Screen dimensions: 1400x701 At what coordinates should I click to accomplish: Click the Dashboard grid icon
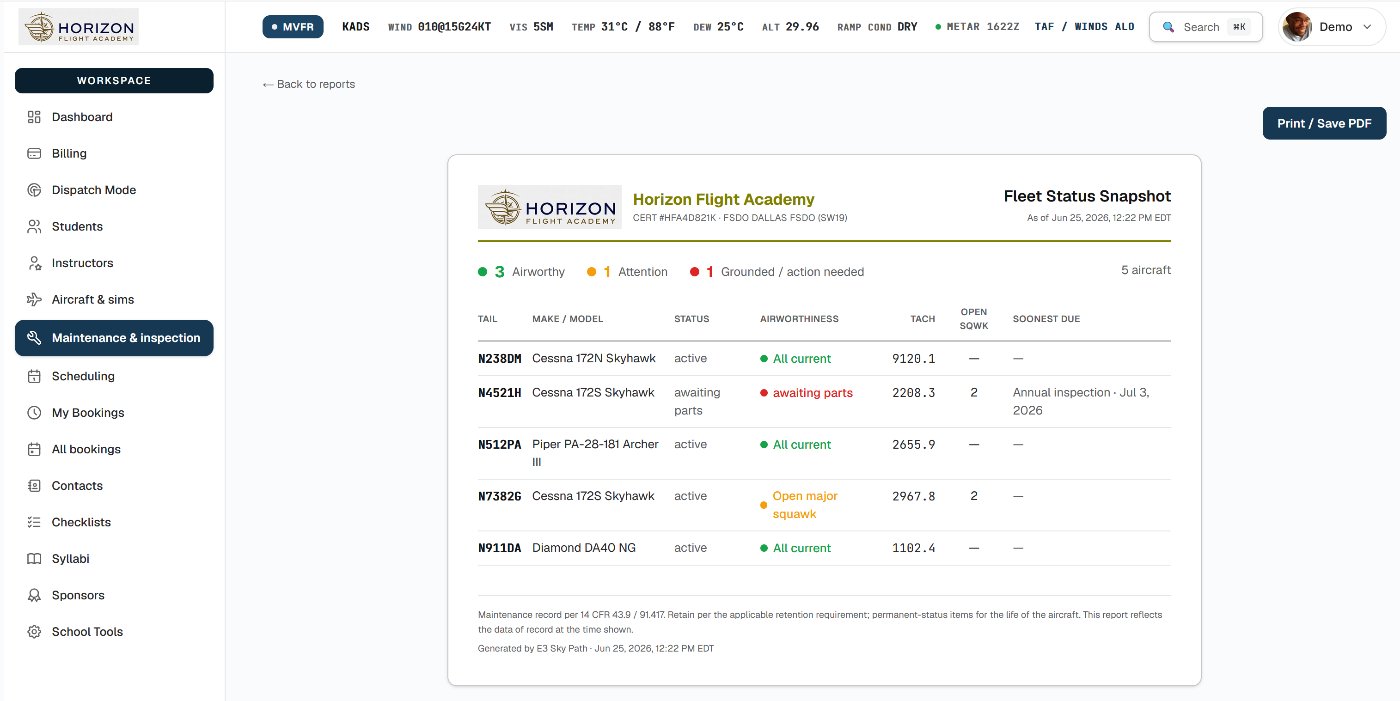point(34,117)
